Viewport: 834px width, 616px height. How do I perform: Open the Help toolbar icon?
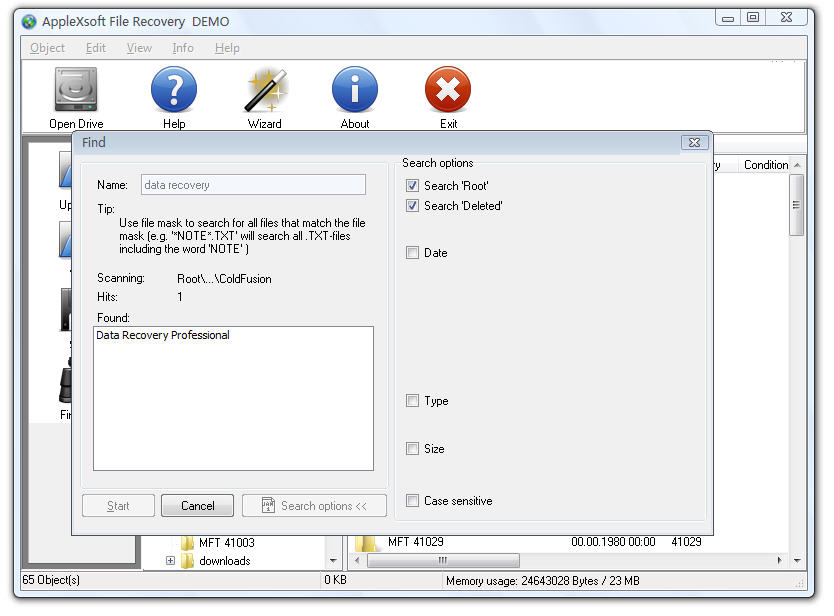click(174, 89)
